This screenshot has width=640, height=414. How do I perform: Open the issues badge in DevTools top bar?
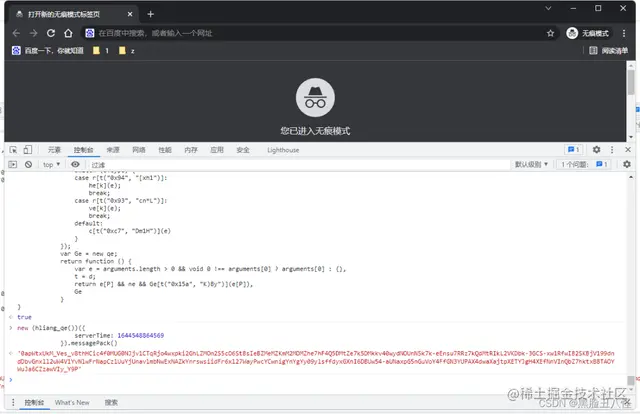pyautogui.click(x=573, y=150)
